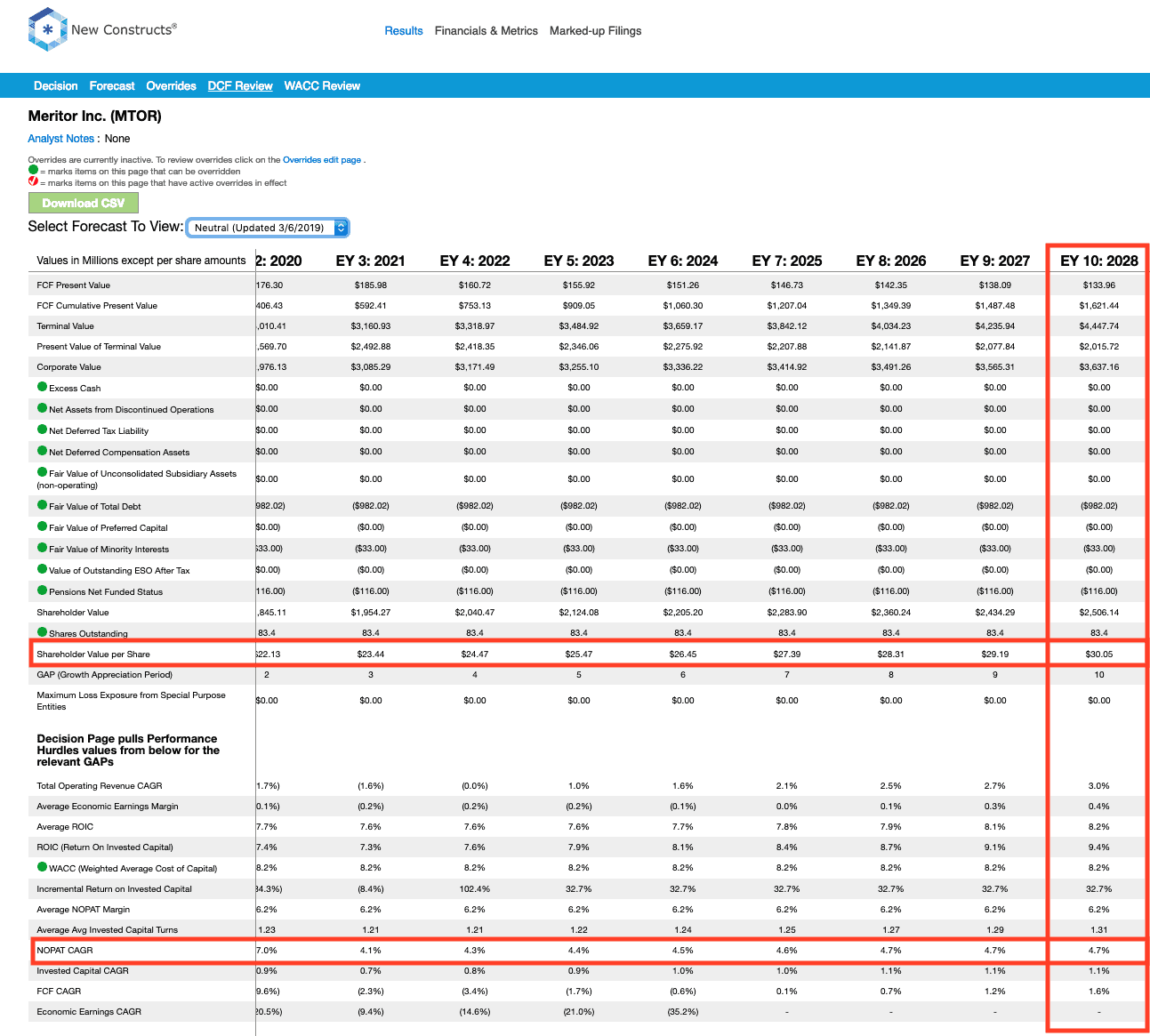The width and height of the screenshot is (1150, 1036).
Task: Click the New Constructs brand name
Action: pos(124,29)
